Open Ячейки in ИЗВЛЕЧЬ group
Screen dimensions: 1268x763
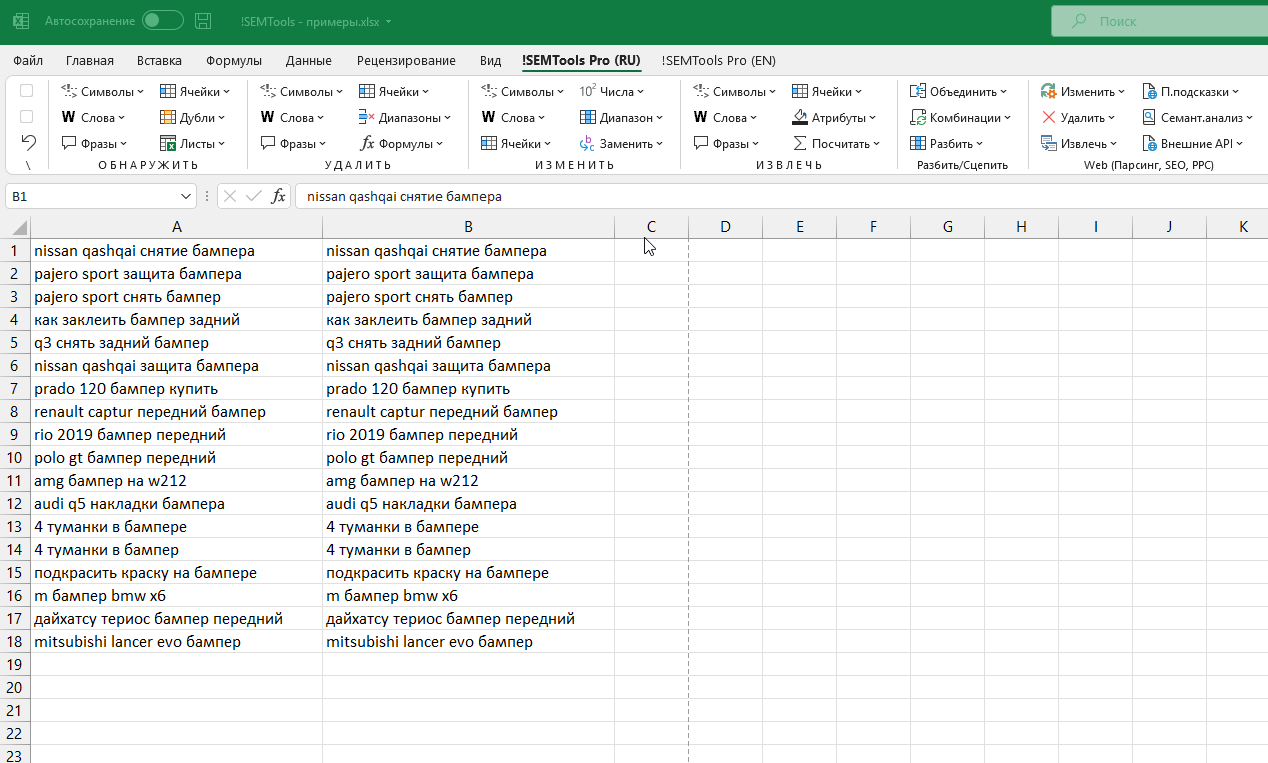pyautogui.click(x=827, y=91)
